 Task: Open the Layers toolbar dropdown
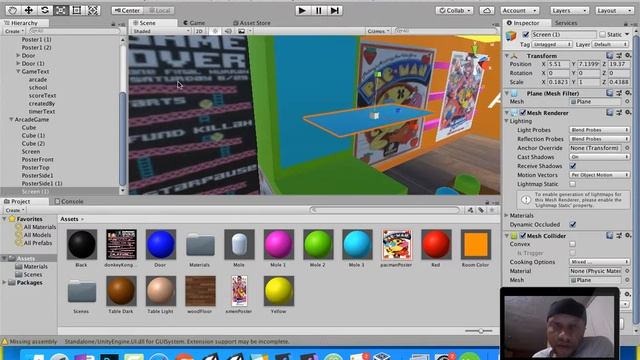coord(569,11)
